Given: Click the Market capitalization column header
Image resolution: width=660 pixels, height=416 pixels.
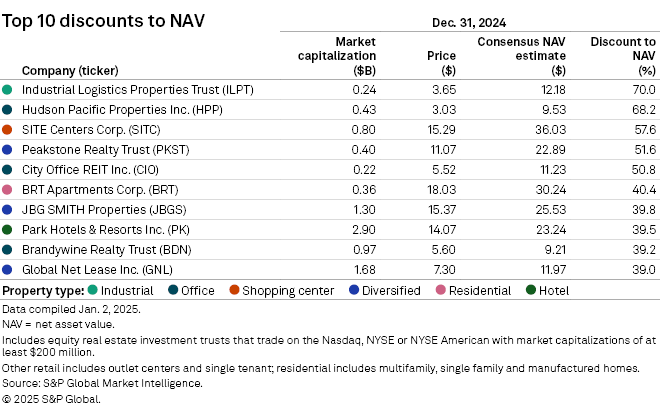Looking at the screenshot, I should [x=341, y=56].
